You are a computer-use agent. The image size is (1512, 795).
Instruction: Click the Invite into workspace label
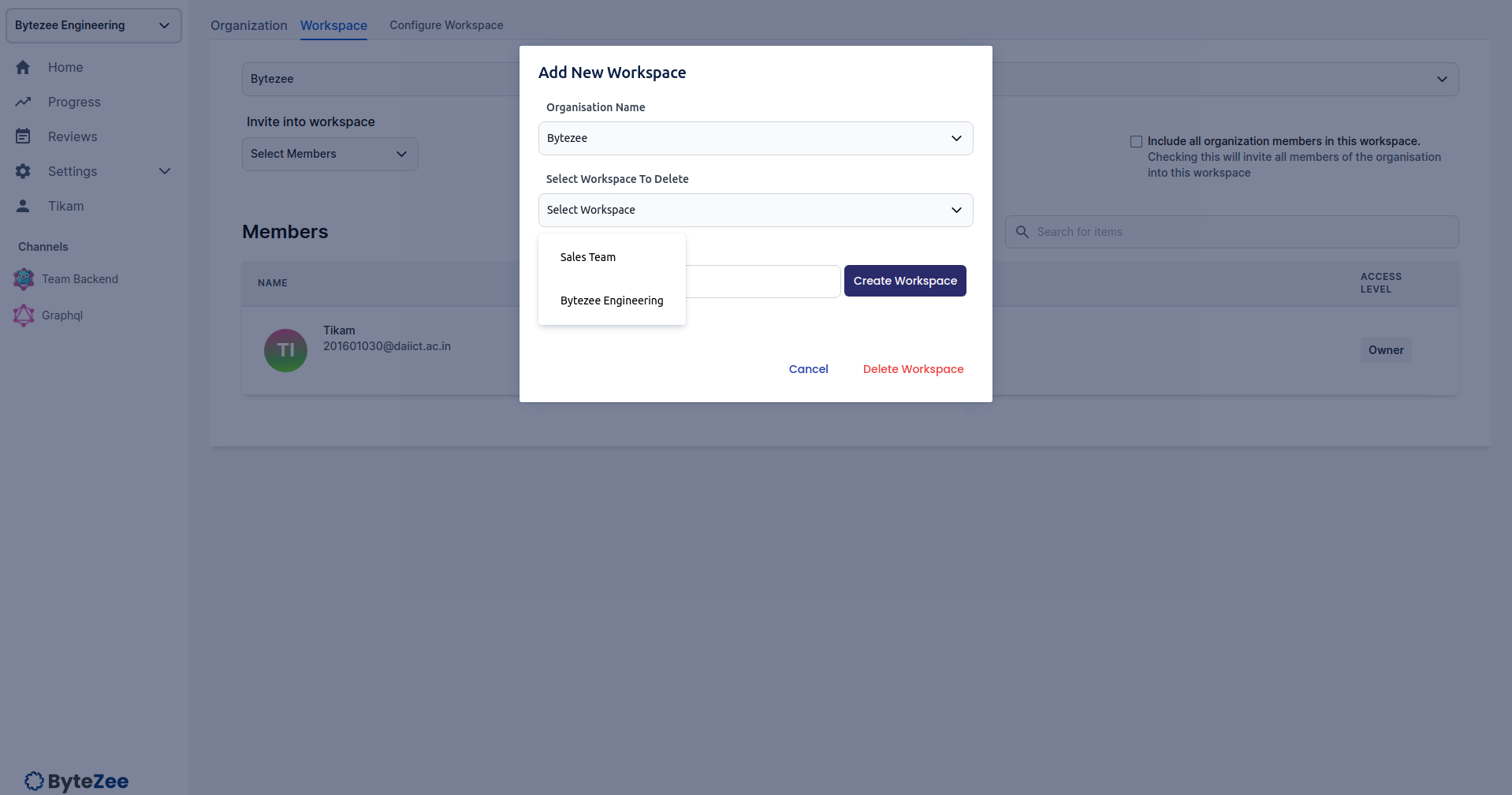[311, 121]
